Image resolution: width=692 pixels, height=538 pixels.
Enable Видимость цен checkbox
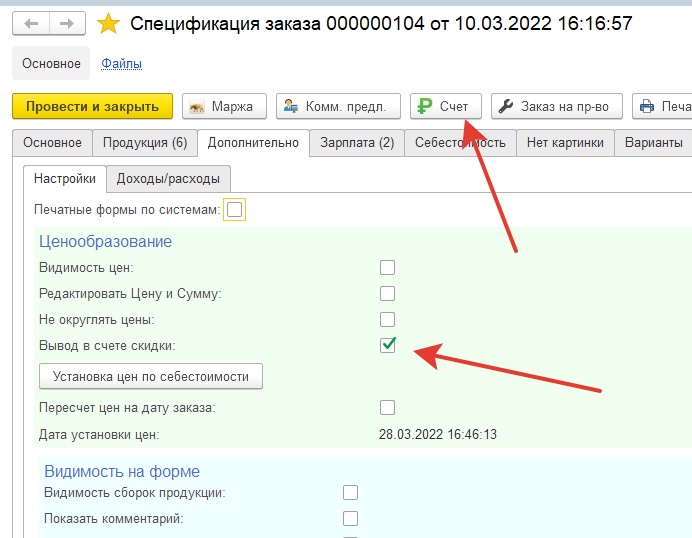tap(387, 267)
